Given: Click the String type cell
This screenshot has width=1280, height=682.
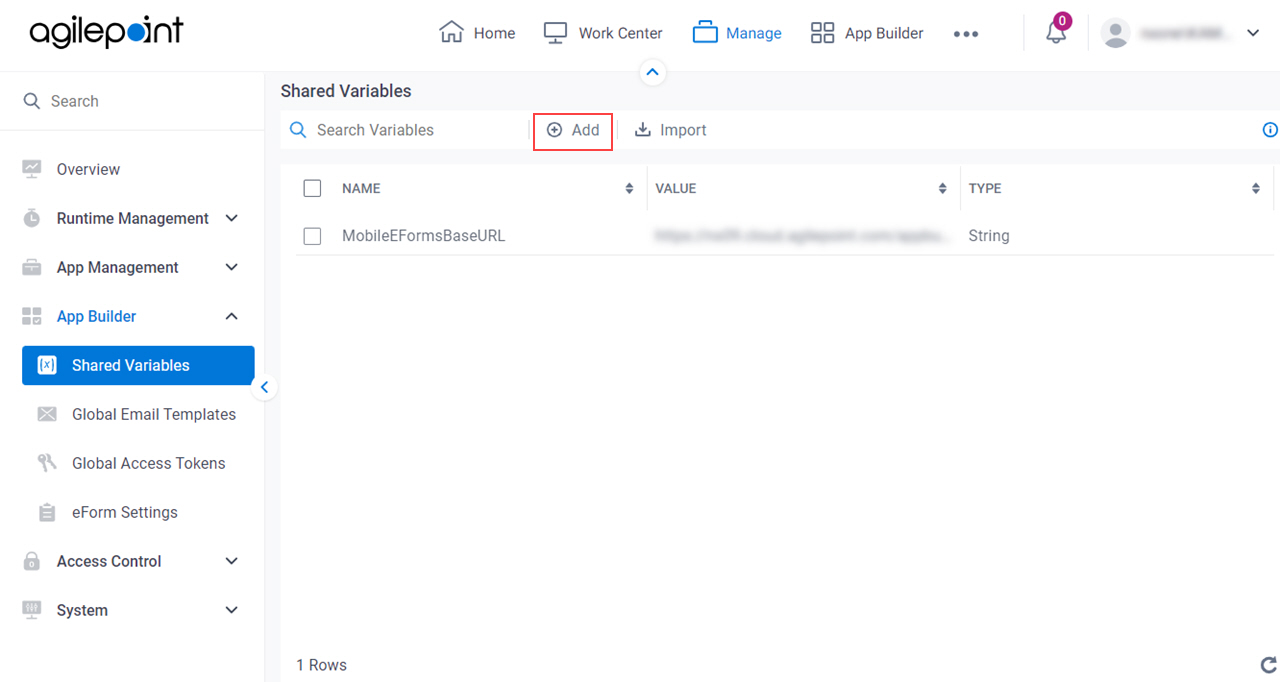Looking at the screenshot, I should pyautogui.click(x=989, y=236).
